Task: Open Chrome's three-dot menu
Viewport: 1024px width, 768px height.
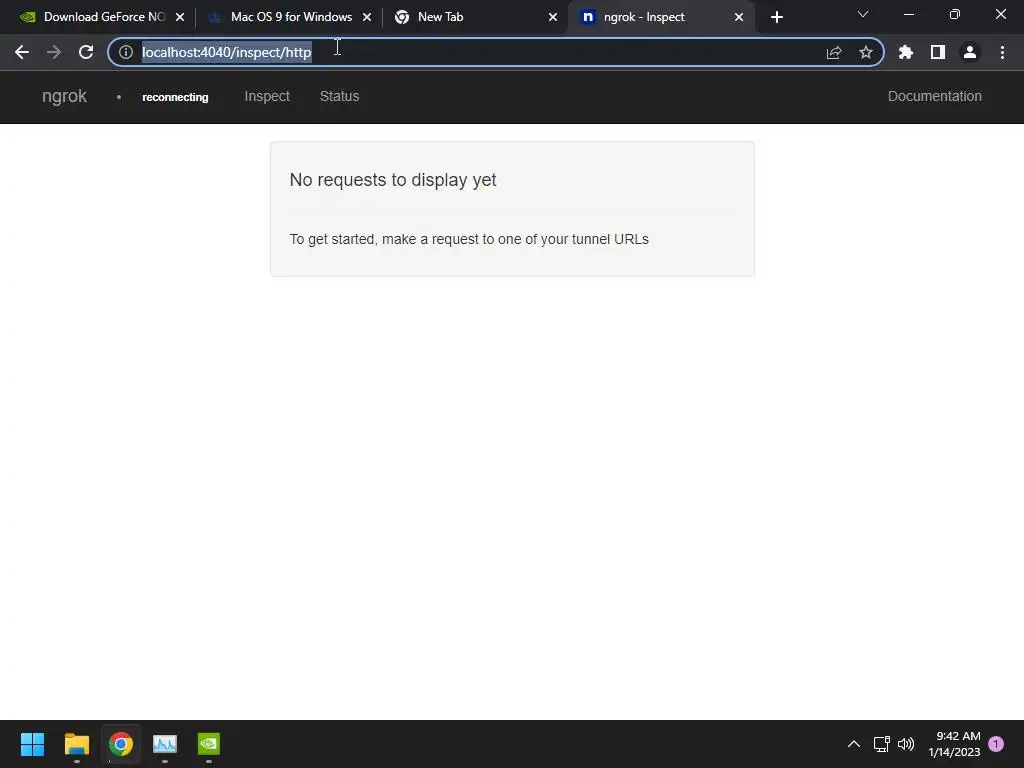Action: tap(1002, 52)
